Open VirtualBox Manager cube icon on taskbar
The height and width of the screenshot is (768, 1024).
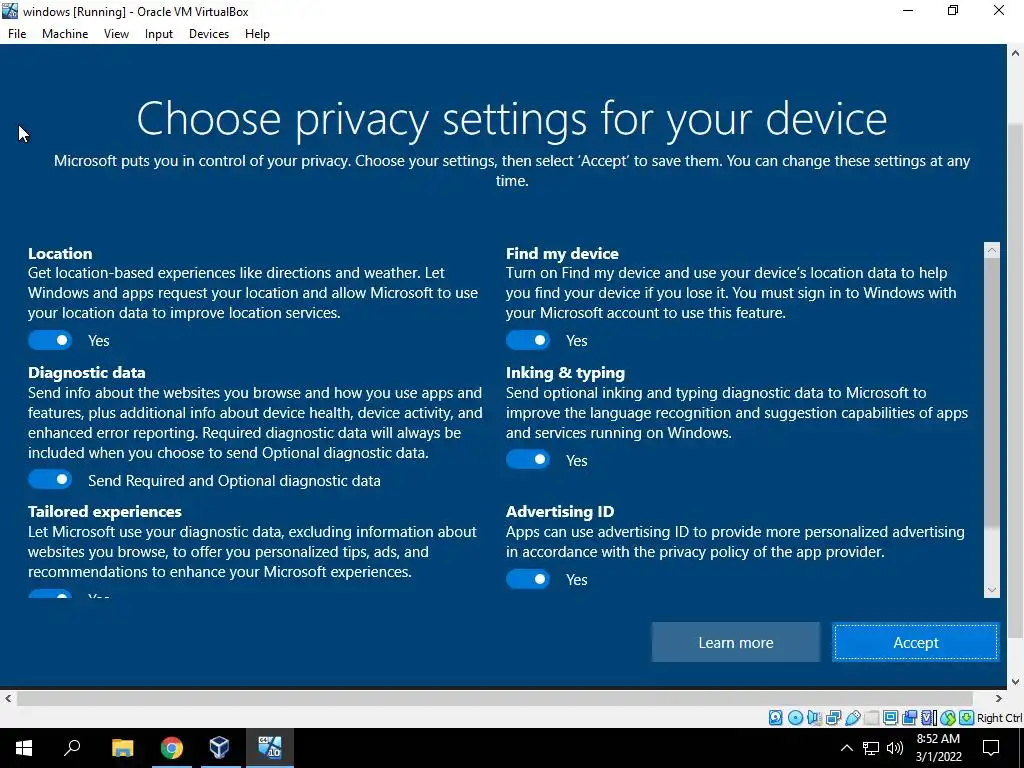tap(219, 748)
